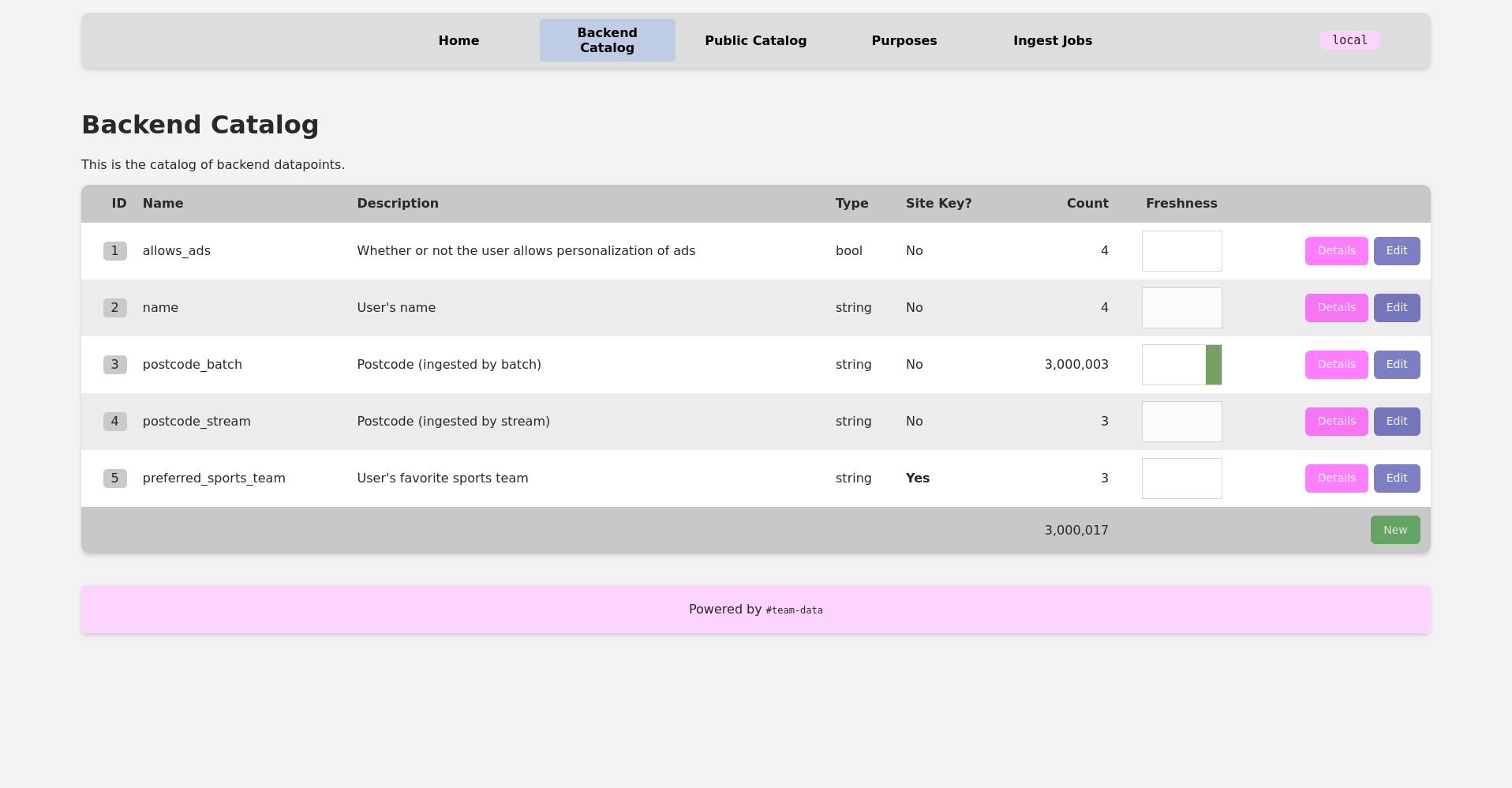Click the postcode_batch freshness chart
This screenshot has width=1512, height=788.
point(1181,365)
